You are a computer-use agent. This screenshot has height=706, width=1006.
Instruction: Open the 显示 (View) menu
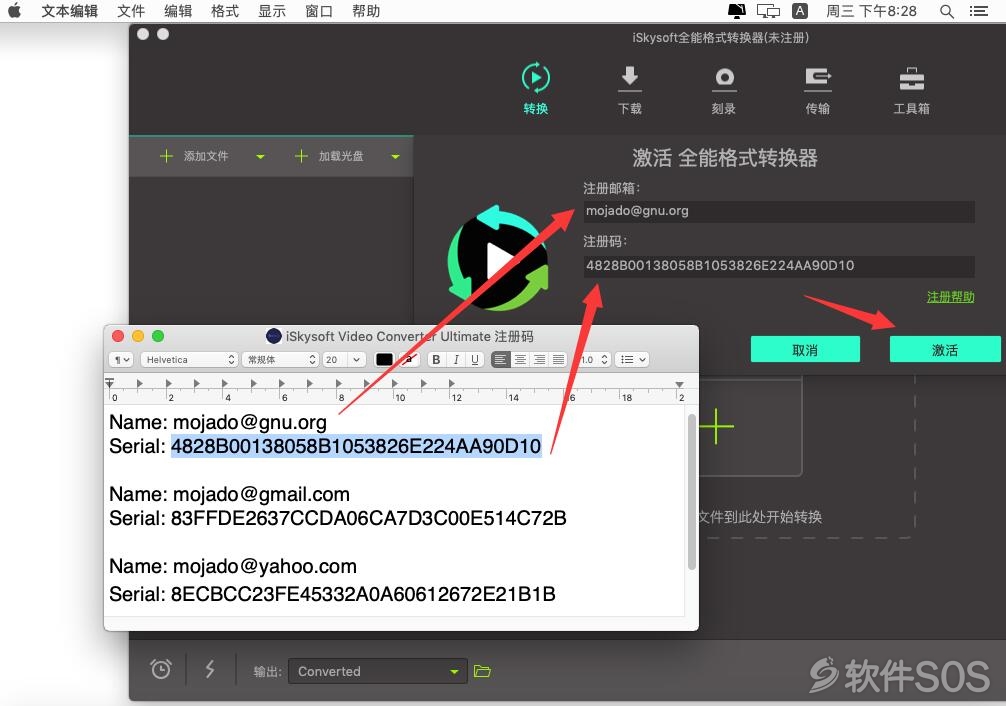pos(271,11)
